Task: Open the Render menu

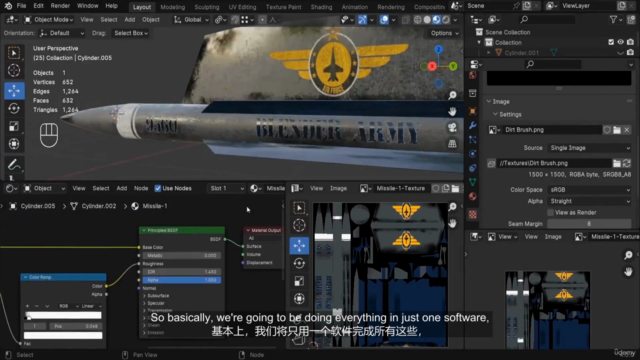Action: click(x=60, y=6)
